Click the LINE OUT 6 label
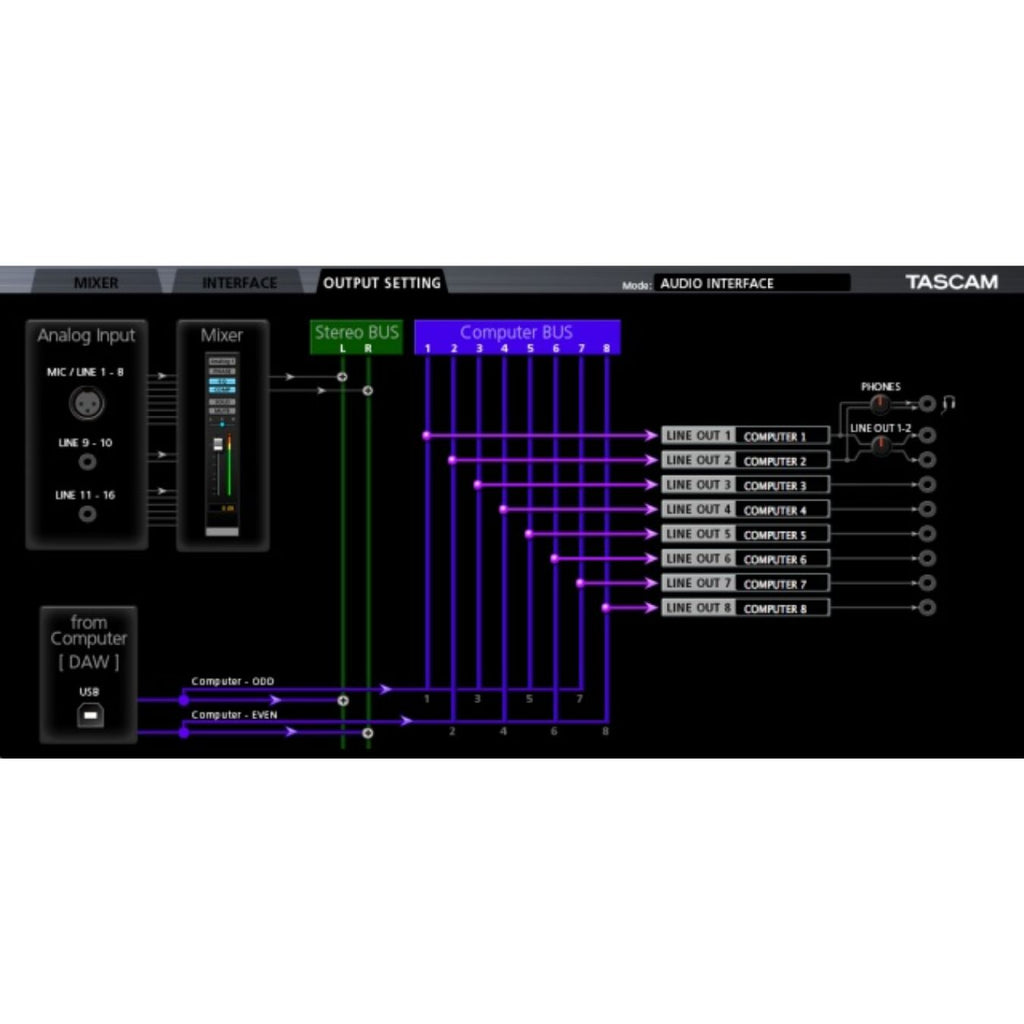 pyautogui.click(x=698, y=558)
